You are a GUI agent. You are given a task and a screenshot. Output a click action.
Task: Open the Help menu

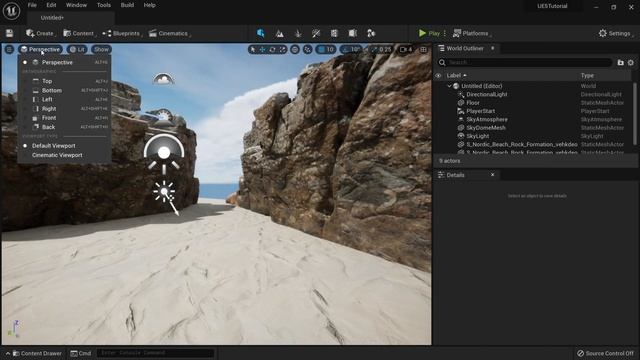coord(149,5)
